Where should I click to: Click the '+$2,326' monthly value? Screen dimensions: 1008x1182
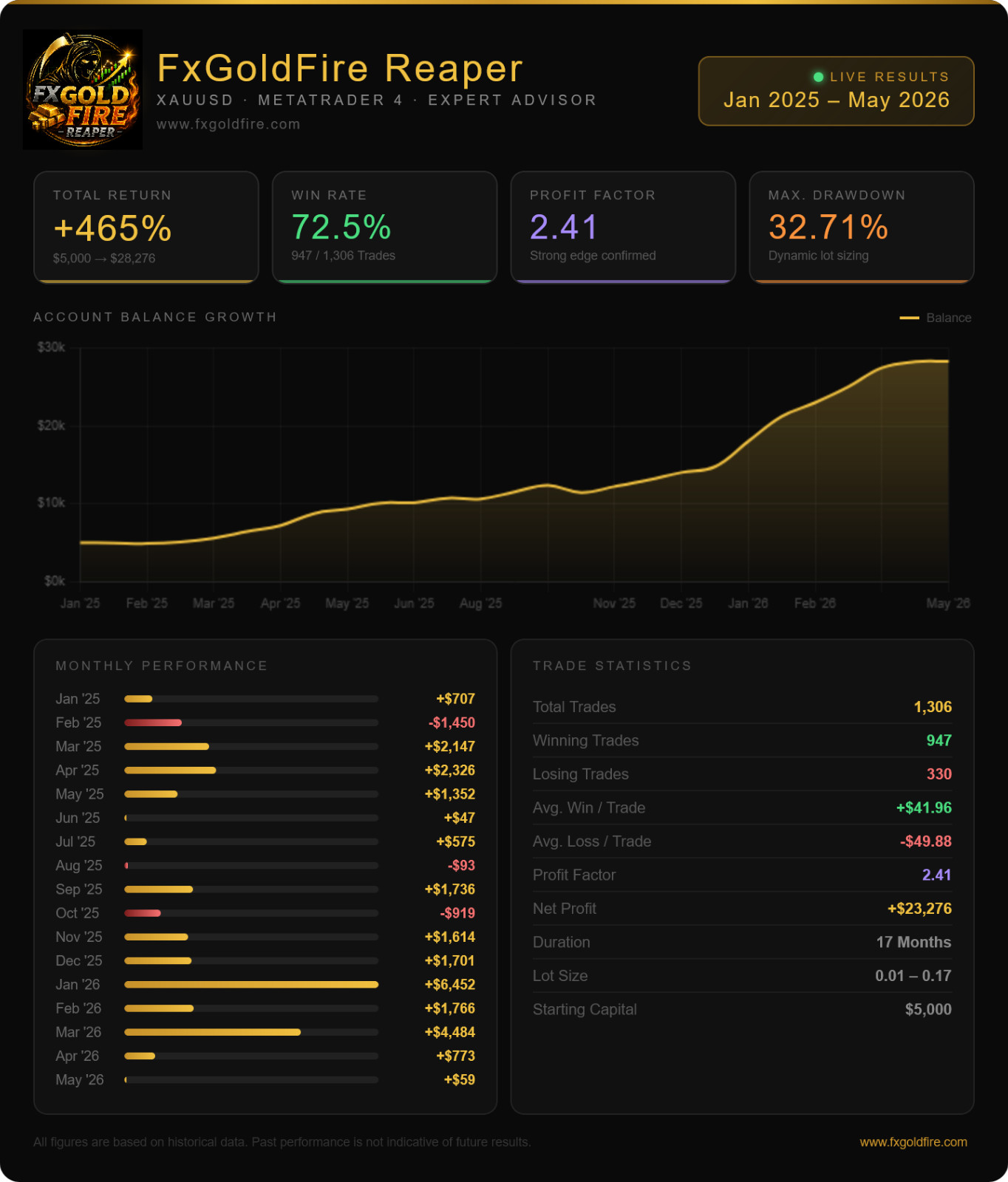(449, 771)
